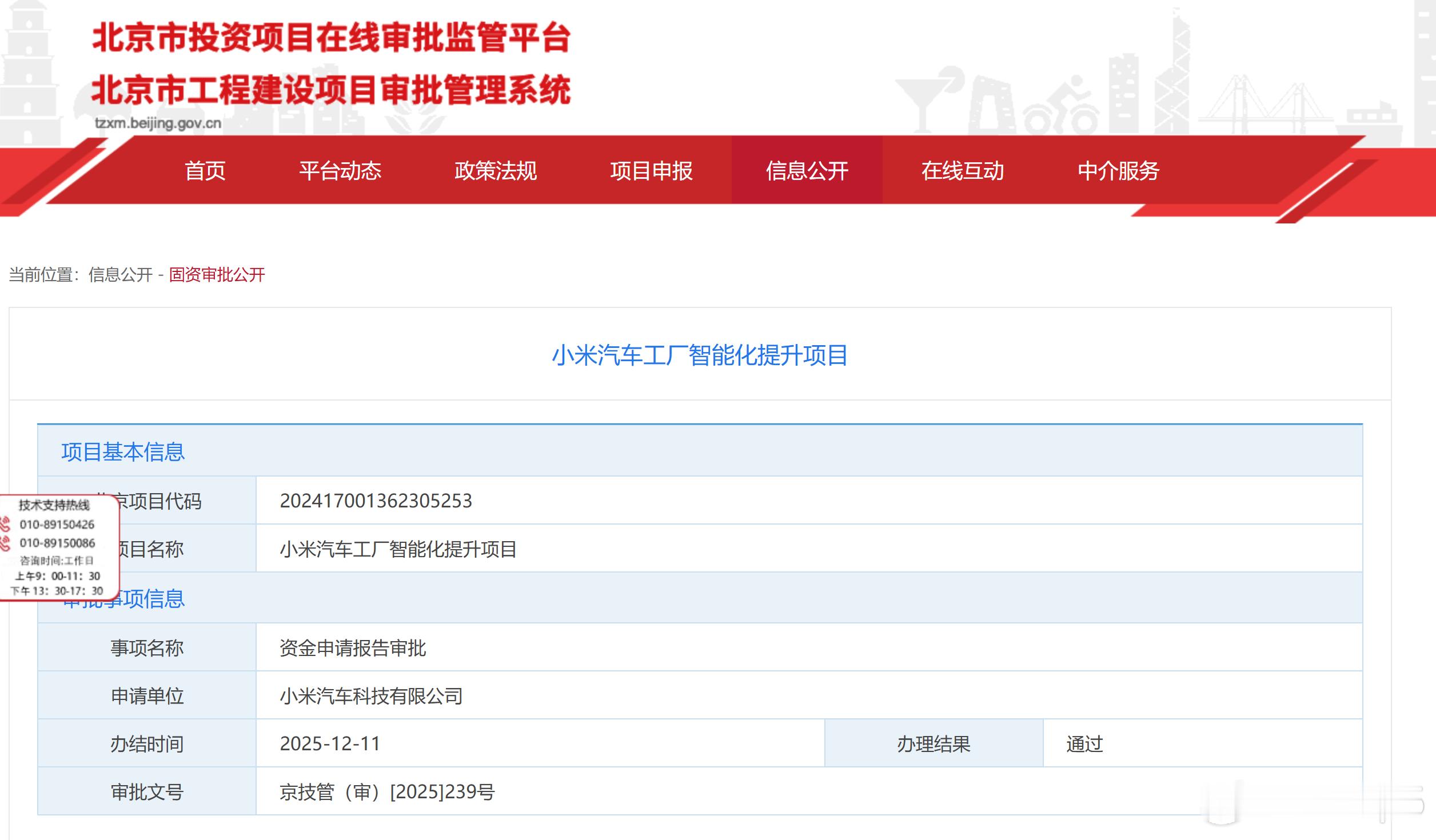This screenshot has width=1436, height=840.
Task: Select 项目申报 in the navigation bar
Action: 651,171
